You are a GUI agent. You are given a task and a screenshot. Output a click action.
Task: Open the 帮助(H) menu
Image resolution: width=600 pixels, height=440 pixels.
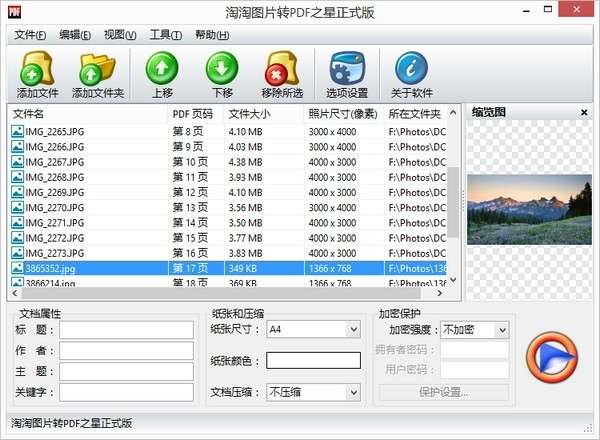tap(212, 35)
